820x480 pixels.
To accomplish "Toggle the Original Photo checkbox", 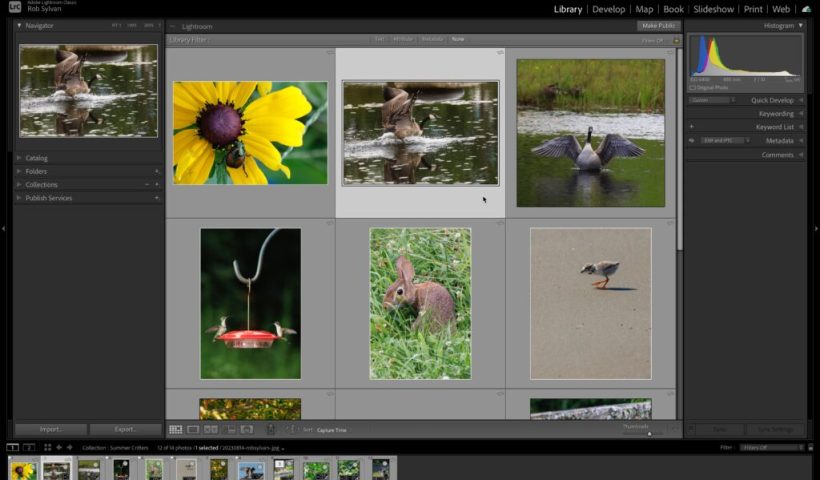I will pyautogui.click(x=694, y=87).
